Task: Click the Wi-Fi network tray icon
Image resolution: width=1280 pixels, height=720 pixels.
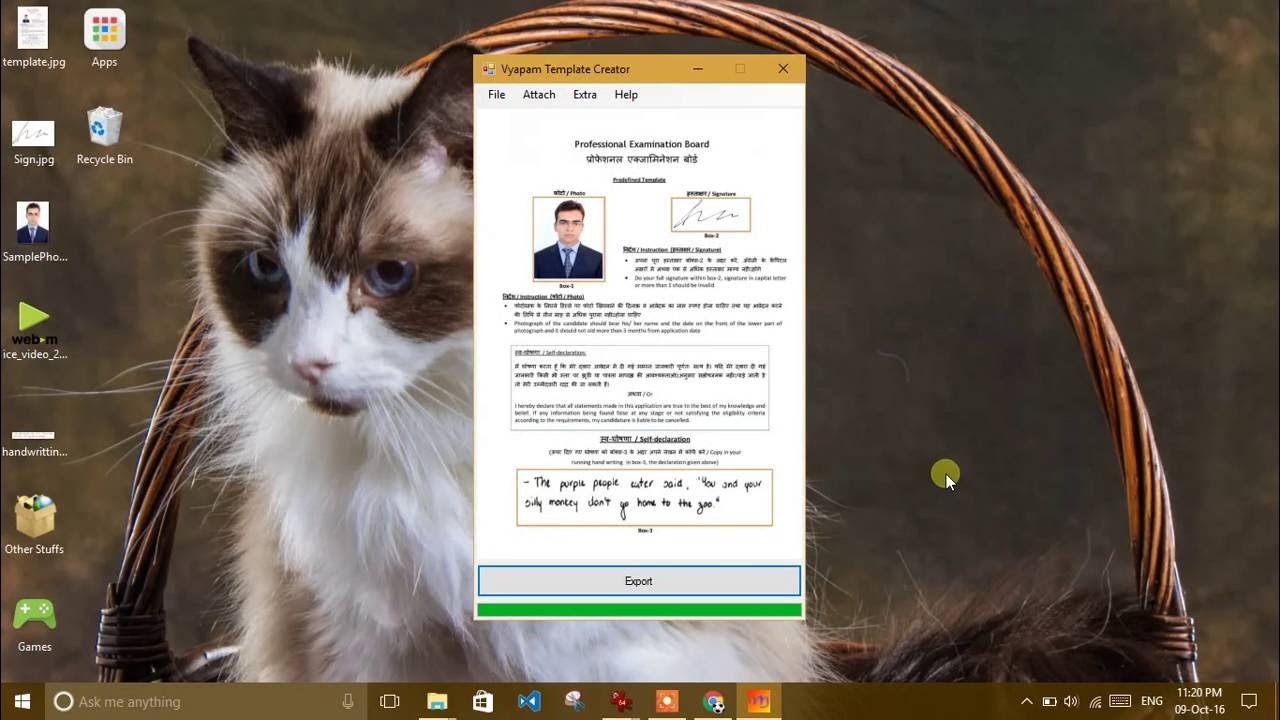Action: tap(1095, 702)
